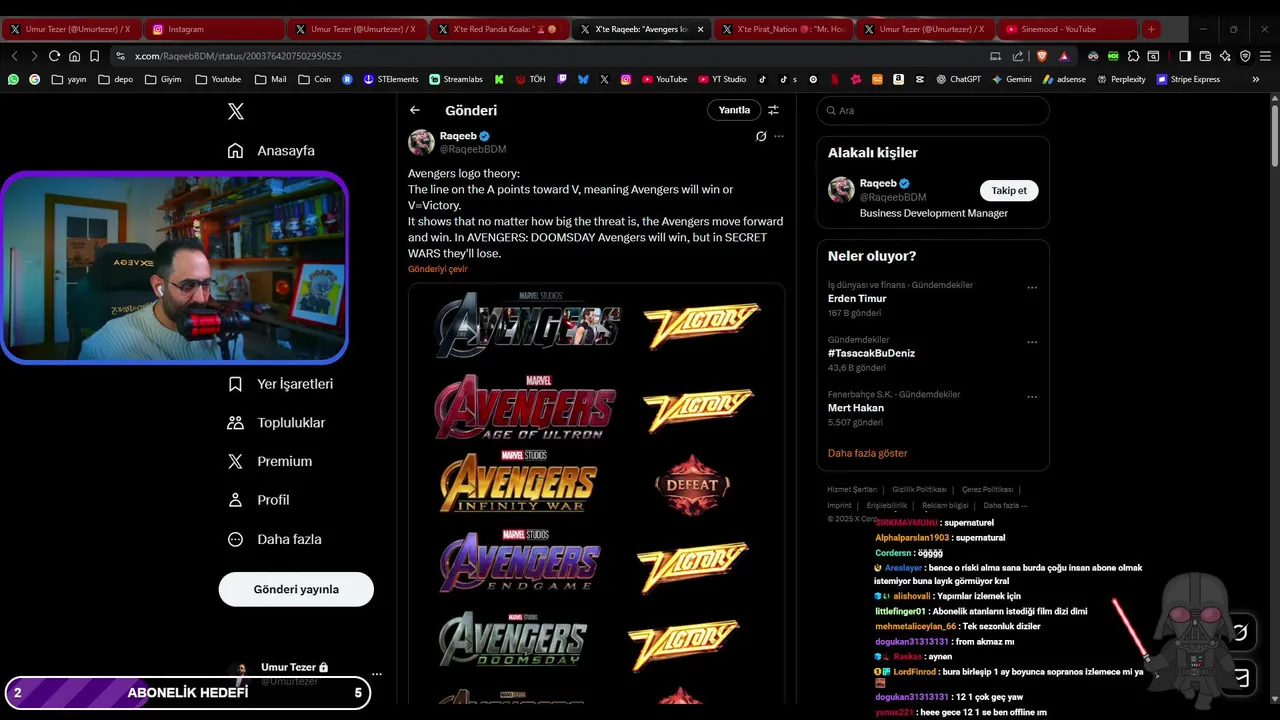This screenshot has width=1280, height=720.
Task: Open Stripe Express bookmark
Action: click(1189, 79)
